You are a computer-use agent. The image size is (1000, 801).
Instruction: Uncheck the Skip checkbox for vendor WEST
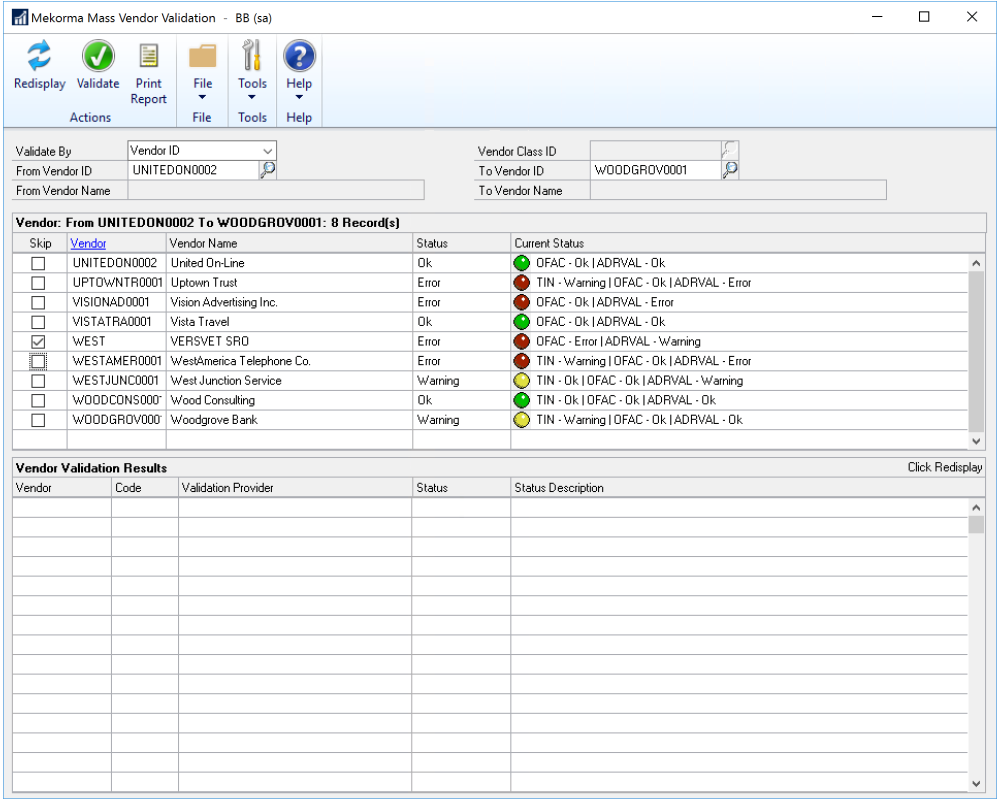tap(38, 342)
